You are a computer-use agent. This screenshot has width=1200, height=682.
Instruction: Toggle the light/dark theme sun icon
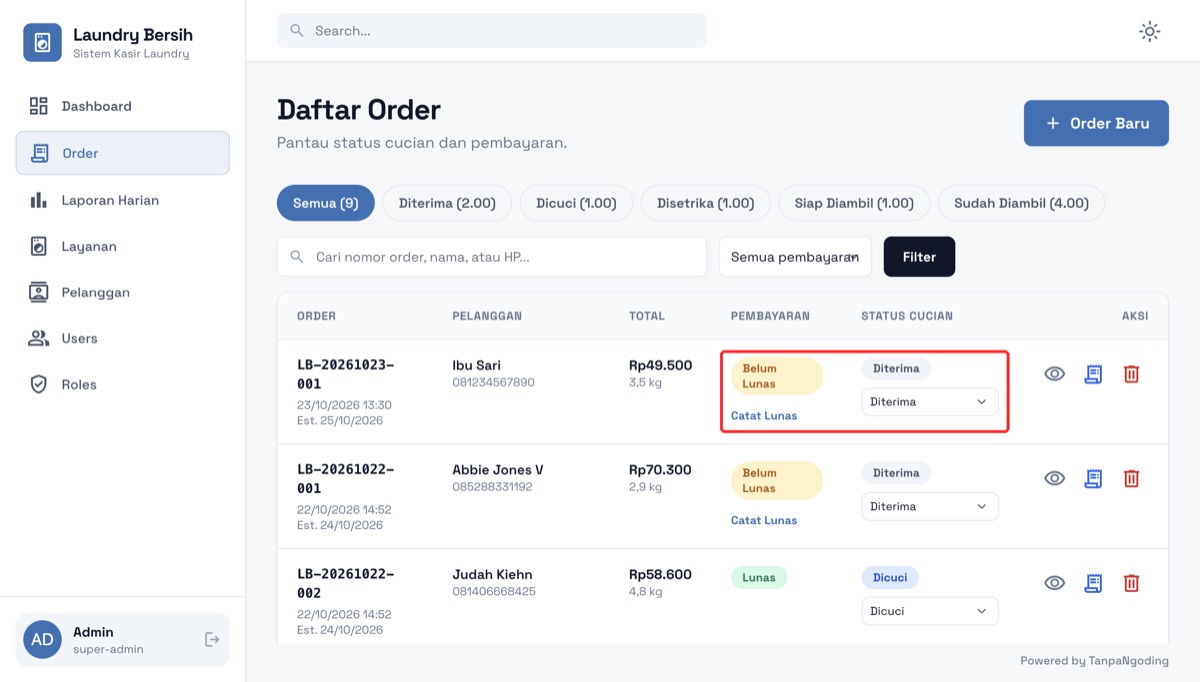point(1150,31)
